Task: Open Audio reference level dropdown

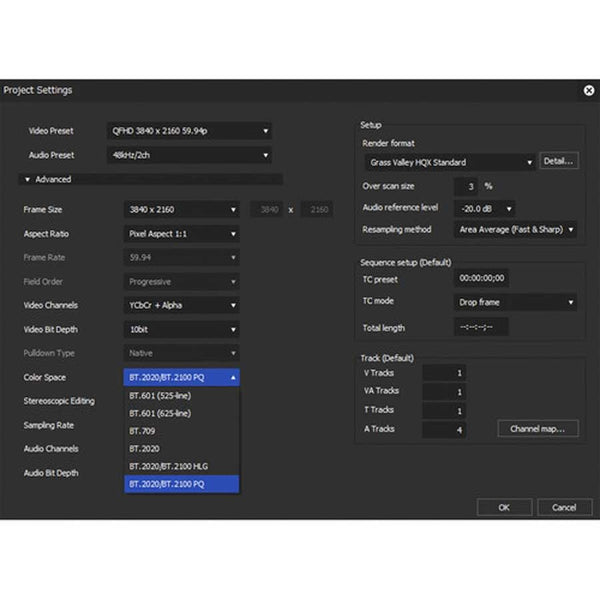Action: point(484,208)
